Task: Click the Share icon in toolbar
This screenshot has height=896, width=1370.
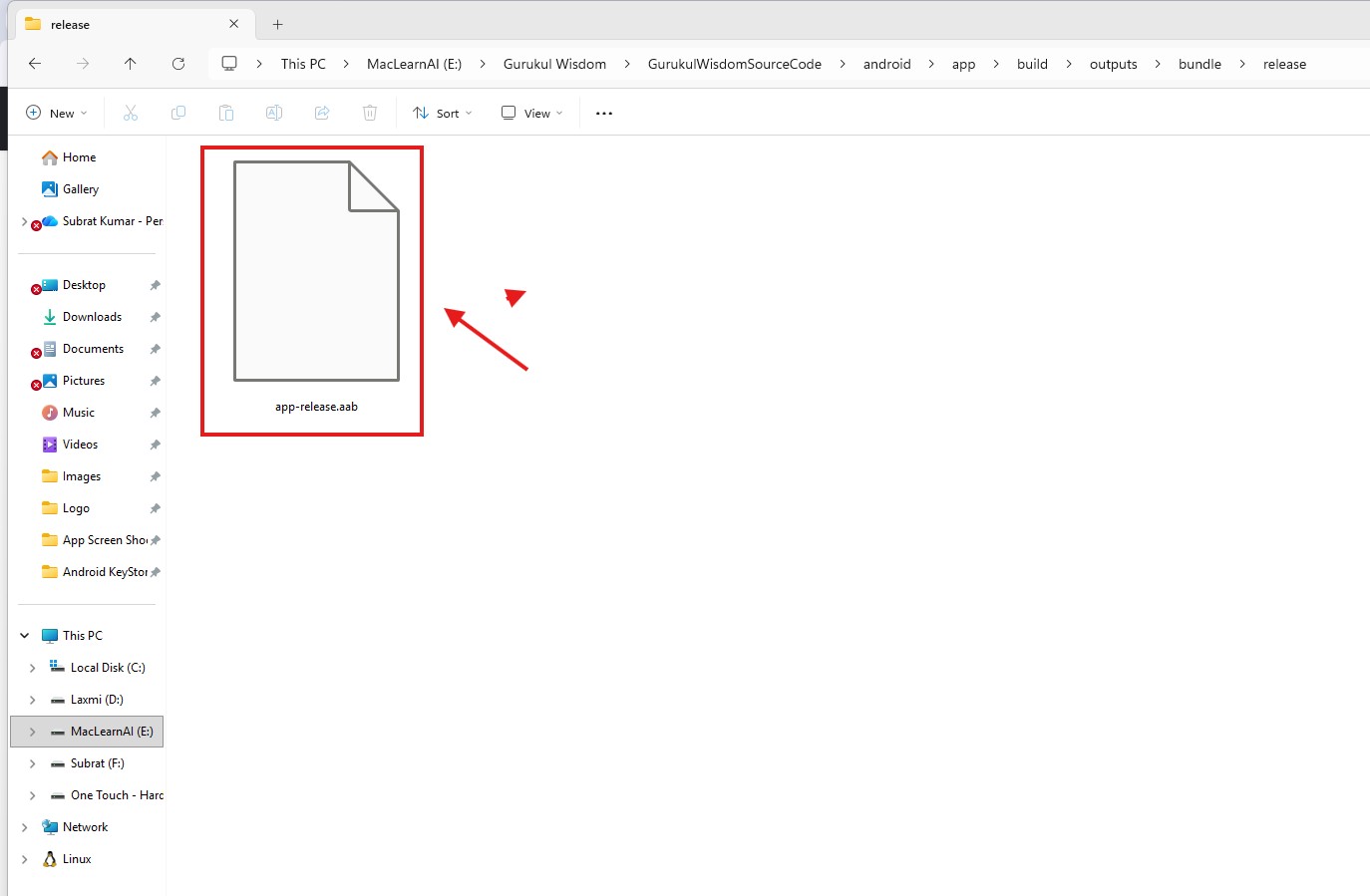Action: (322, 114)
